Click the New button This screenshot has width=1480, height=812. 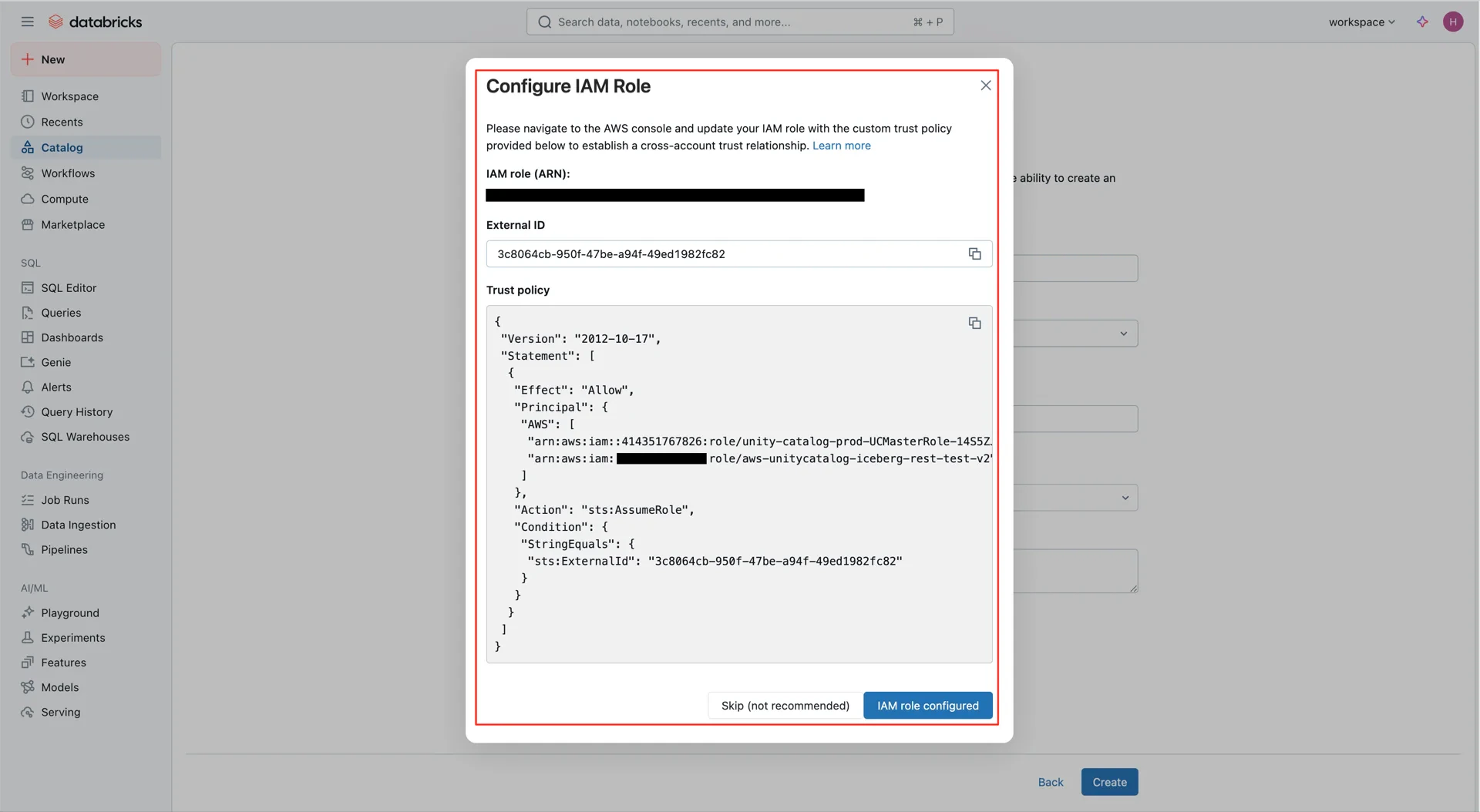(x=86, y=59)
